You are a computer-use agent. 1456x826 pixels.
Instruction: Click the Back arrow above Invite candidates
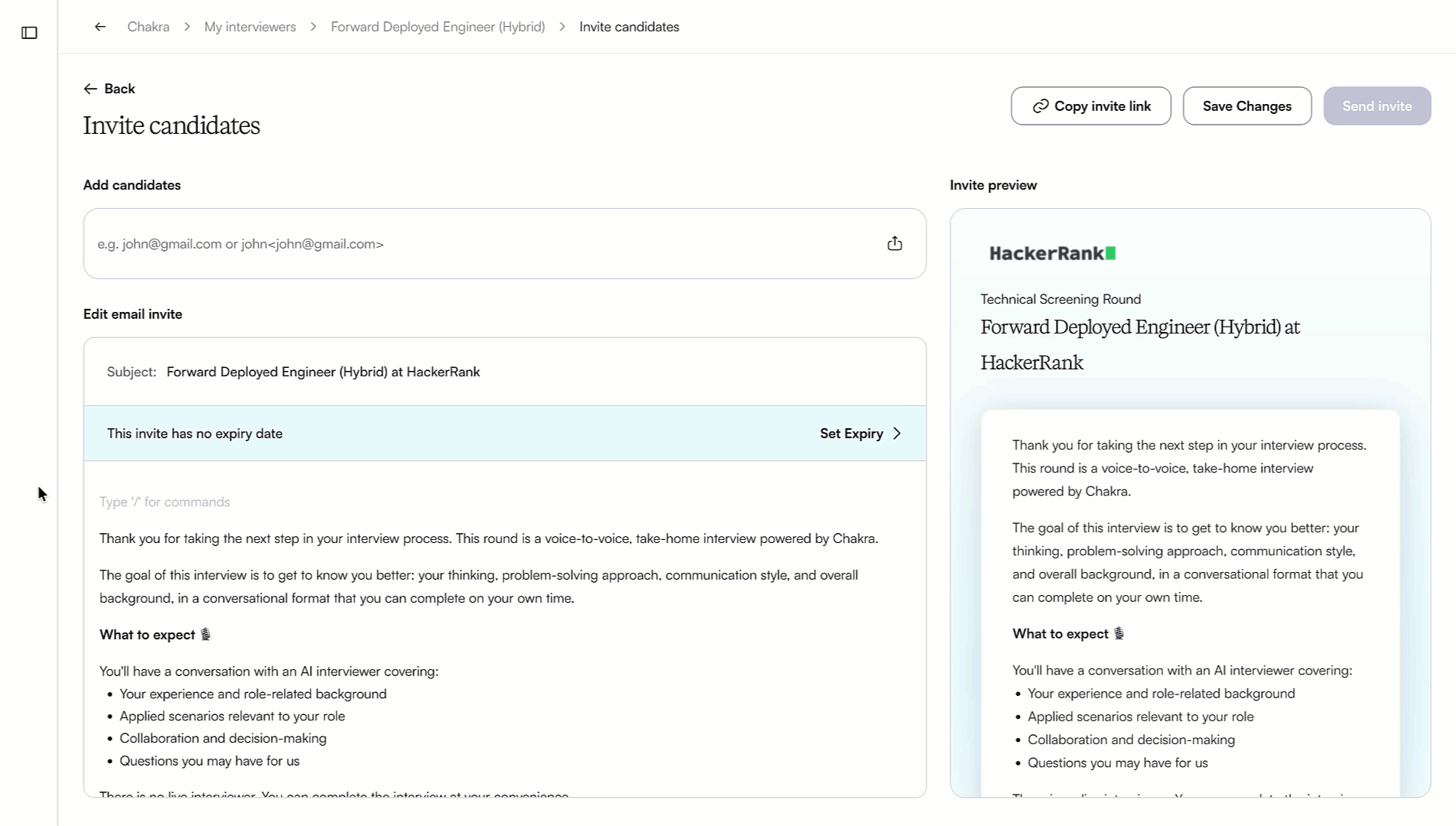click(90, 89)
